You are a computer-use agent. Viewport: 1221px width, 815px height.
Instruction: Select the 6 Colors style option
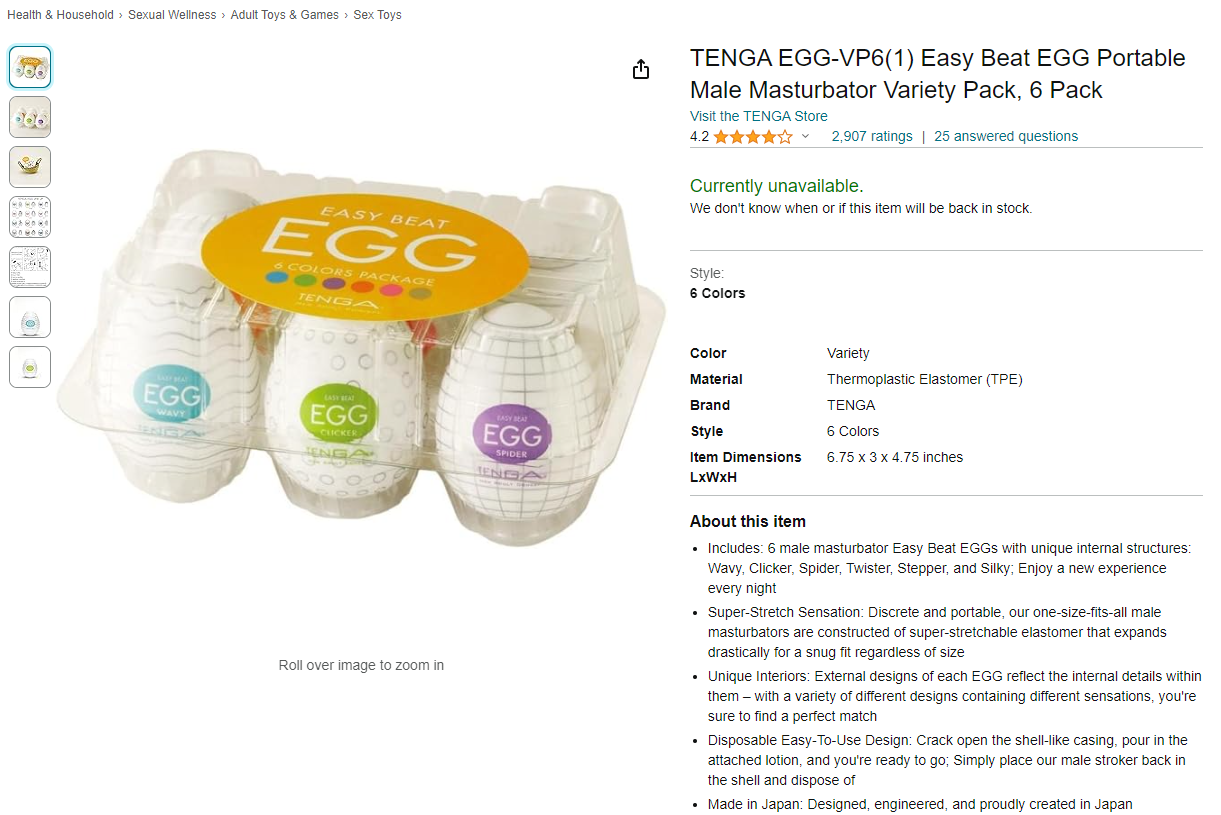click(717, 294)
